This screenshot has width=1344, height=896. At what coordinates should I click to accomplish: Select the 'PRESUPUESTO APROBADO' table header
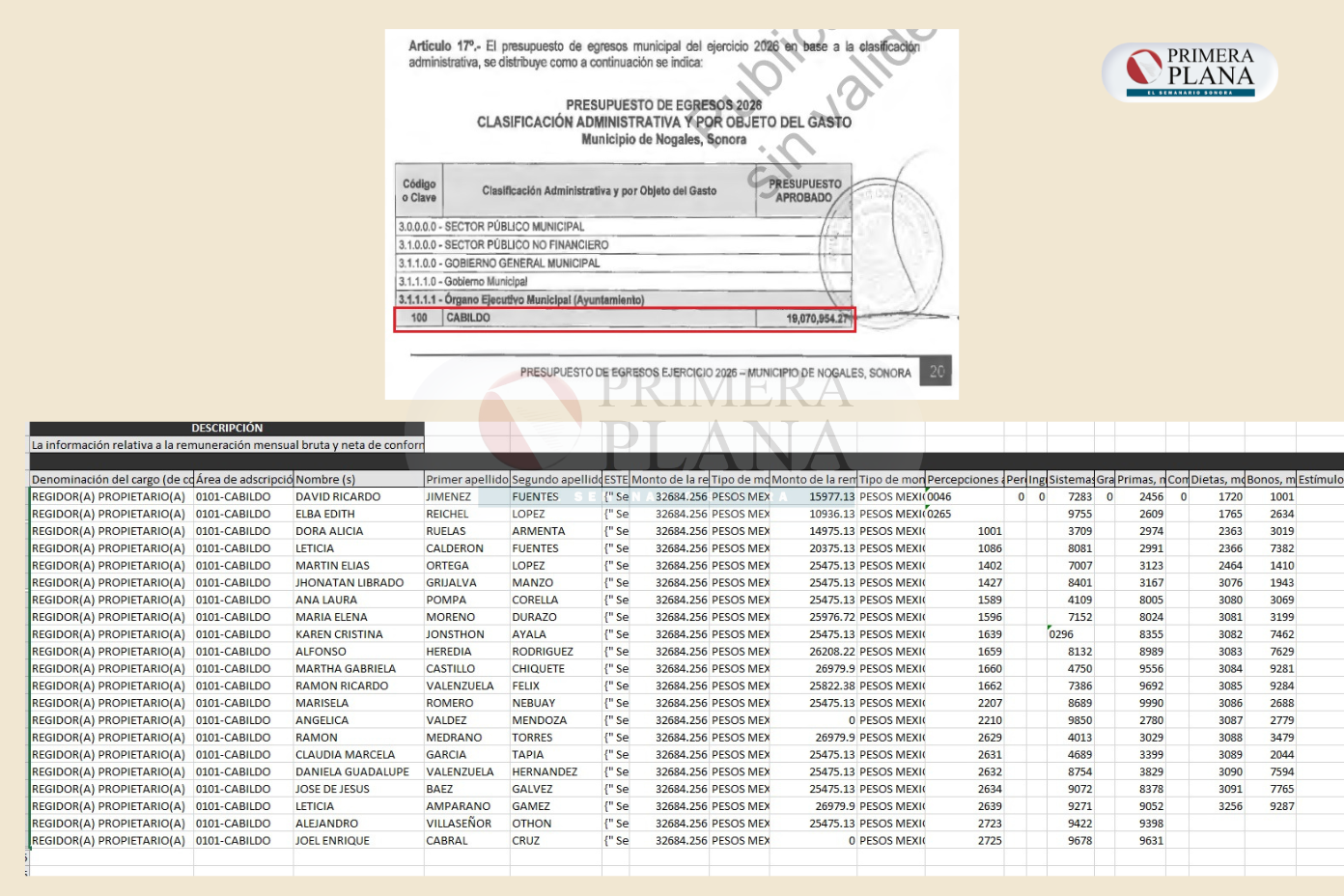804,190
